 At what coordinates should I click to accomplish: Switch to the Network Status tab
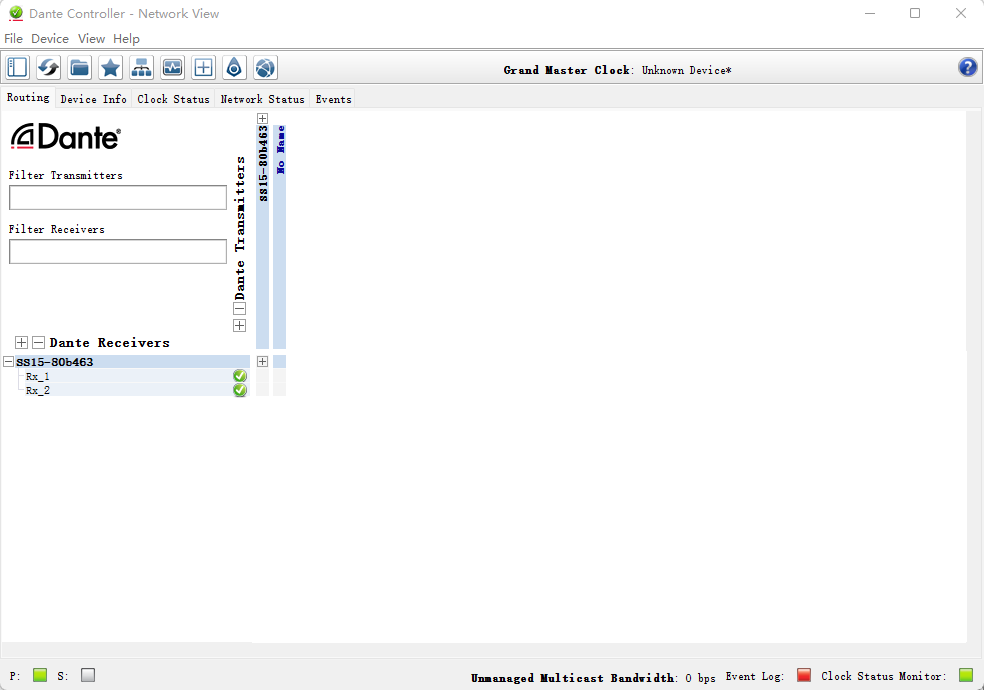[262, 99]
